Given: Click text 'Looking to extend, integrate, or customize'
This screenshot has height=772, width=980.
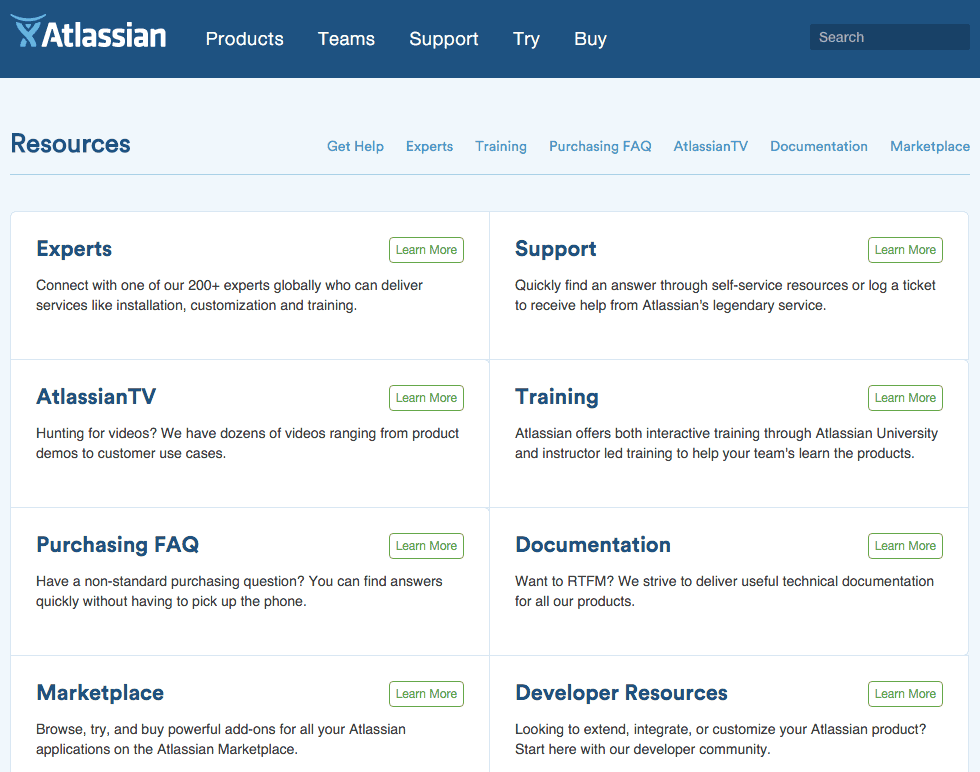Looking at the screenshot, I should click(642, 729).
